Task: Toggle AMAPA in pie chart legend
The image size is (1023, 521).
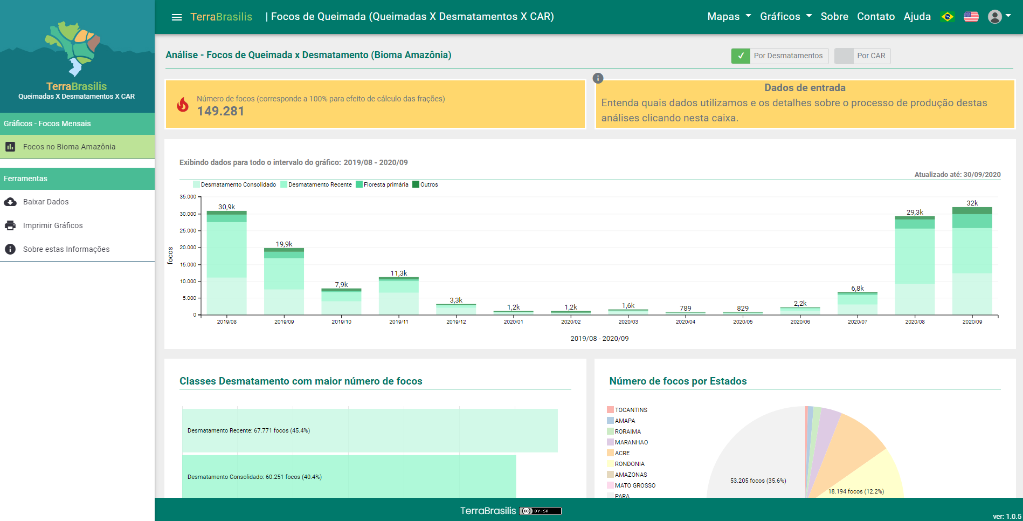Action: pyautogui.click(x=620, y=421)
